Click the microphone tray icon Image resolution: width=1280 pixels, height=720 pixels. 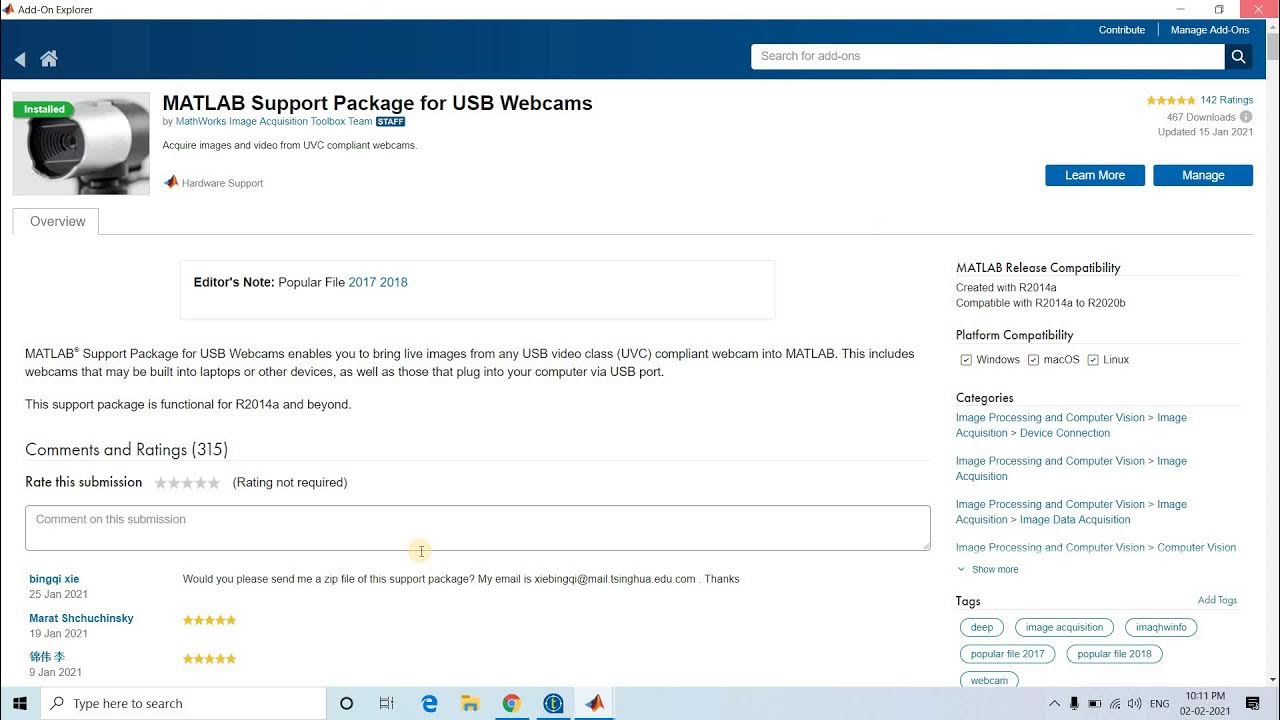pos(1074,704)
